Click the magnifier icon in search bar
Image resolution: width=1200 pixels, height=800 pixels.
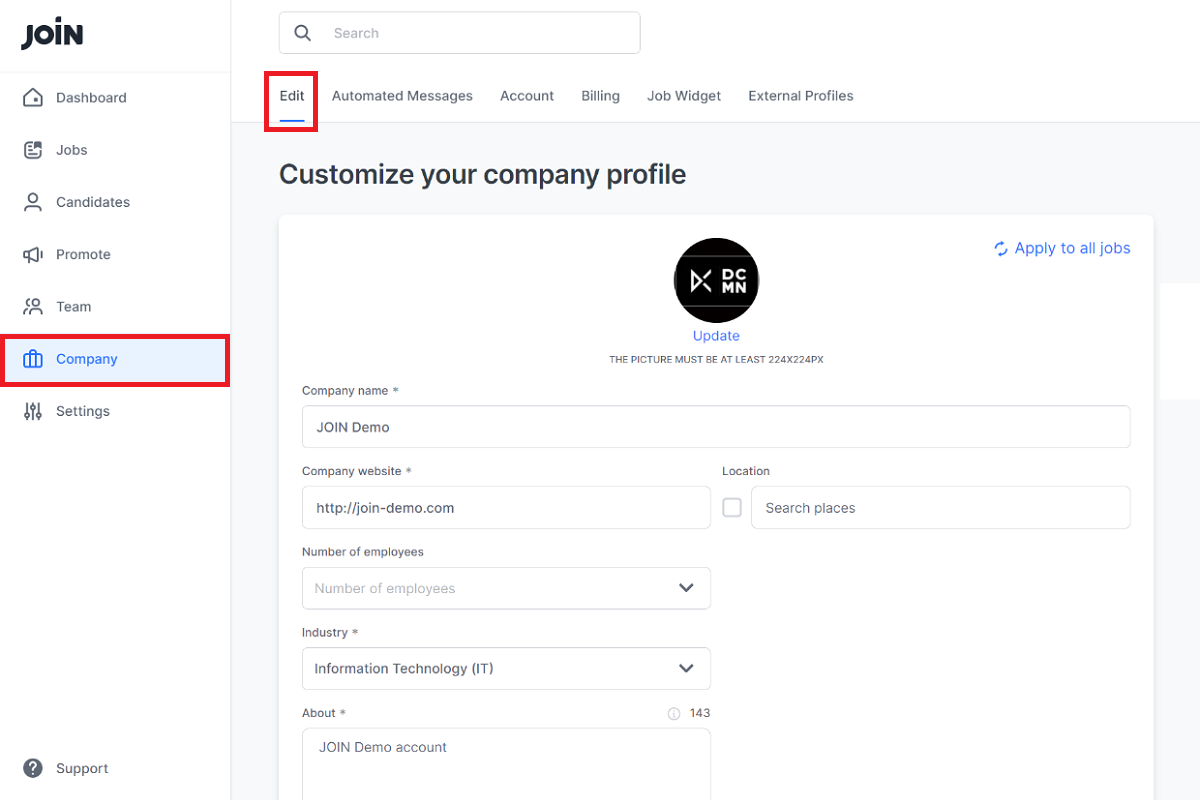(x=303, y=33)
